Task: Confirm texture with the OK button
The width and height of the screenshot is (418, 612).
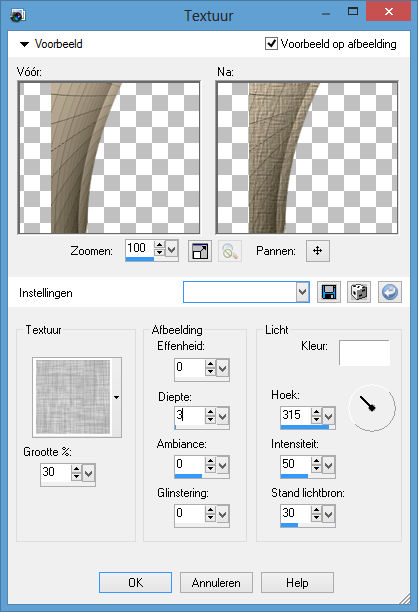Action: (x=135, y=583)
